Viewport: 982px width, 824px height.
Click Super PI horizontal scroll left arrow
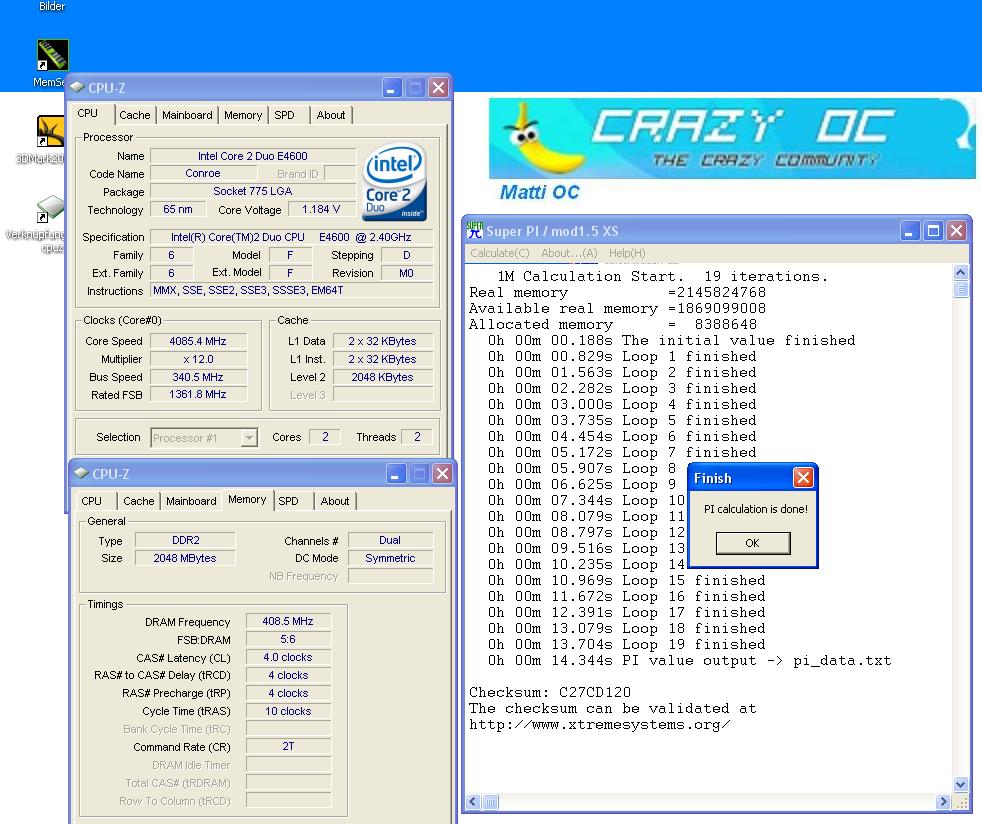tap(473, 801)
